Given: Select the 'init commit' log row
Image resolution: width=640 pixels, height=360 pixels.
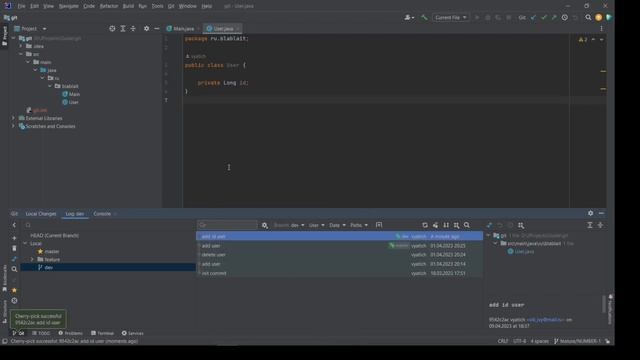Looking at the screenshot, I should point(339,273).
